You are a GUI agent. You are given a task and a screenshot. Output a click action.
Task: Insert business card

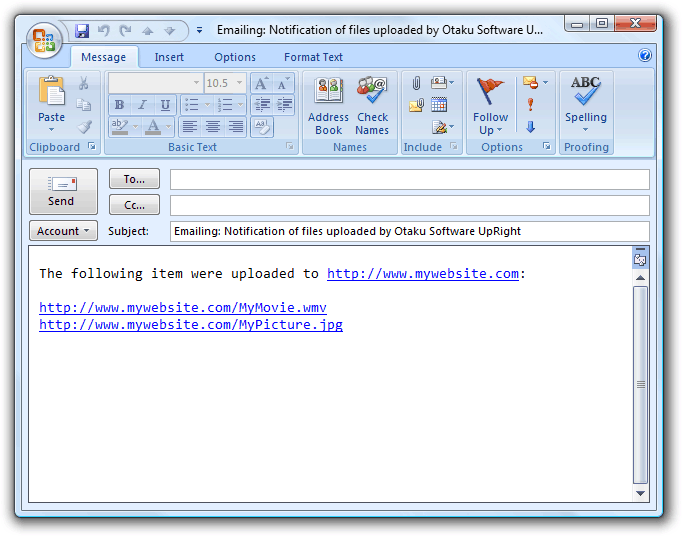(442, 82)
